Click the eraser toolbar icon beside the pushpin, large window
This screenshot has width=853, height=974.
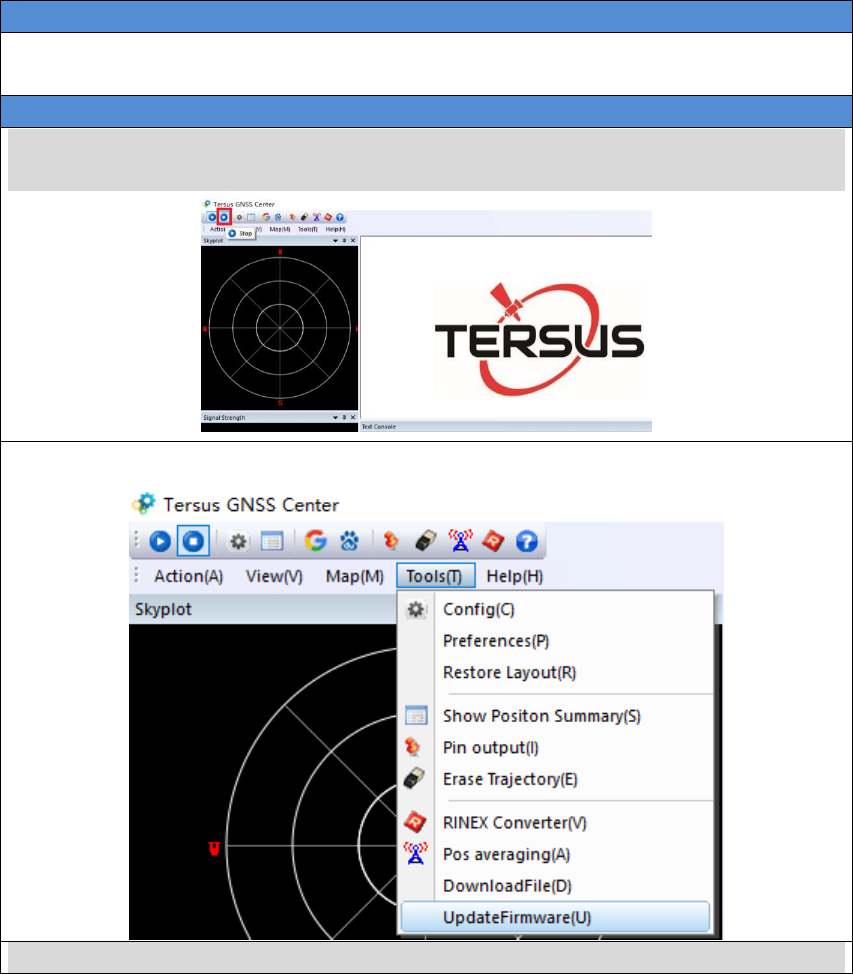tap(426, 540)
